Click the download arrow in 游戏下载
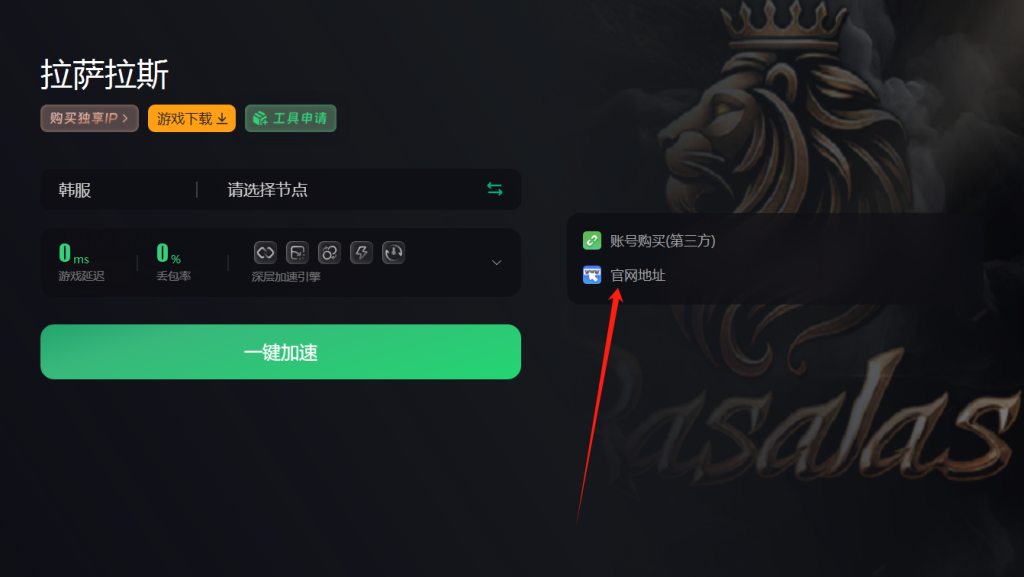The image size is (1024, 577). [x=222, y=119]
